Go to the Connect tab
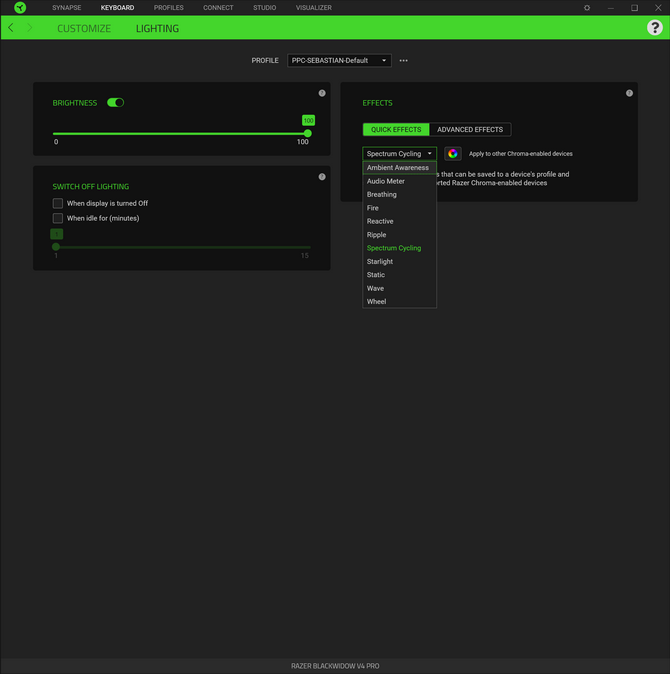 218,8
